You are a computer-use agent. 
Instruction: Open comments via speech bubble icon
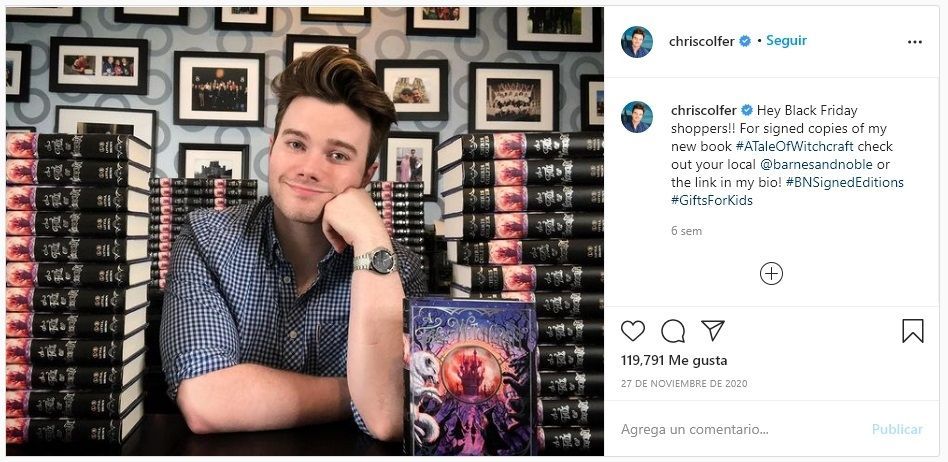click(x=673, y=331)
